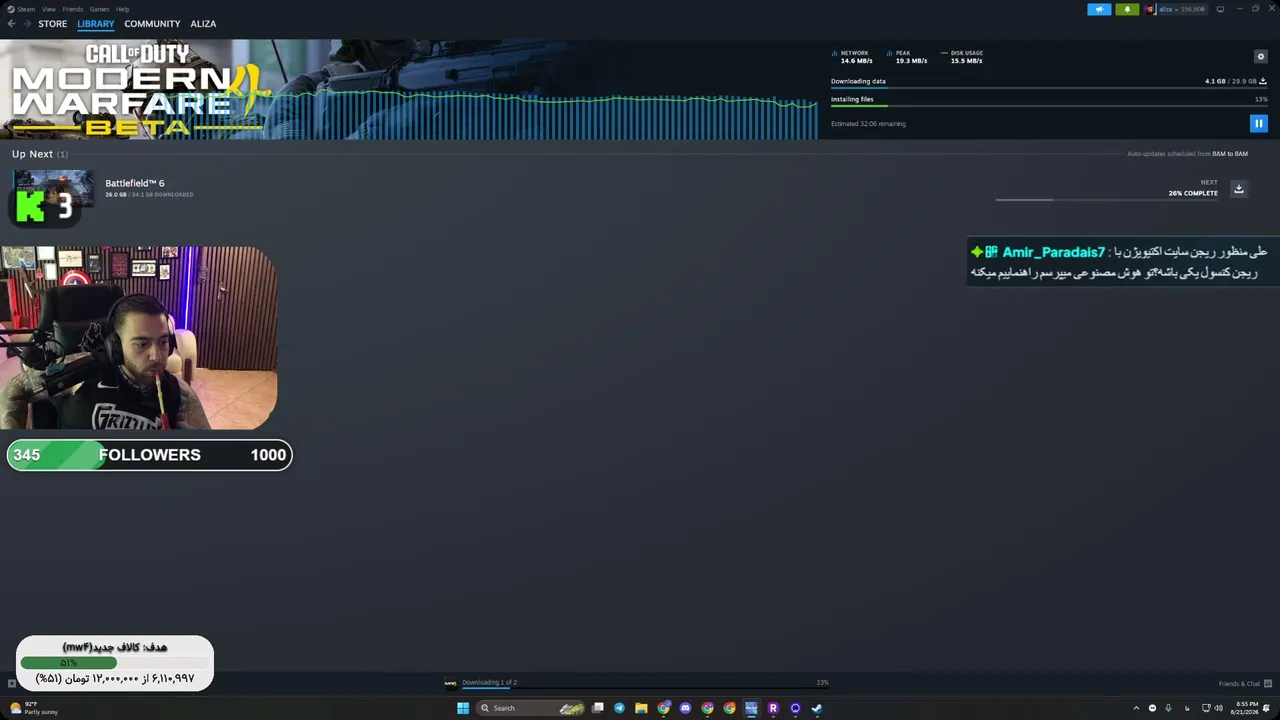This screenshot has height=720, width=1280.
Task: Enter Big Picture mode via monitor icon
Action: click(x=1220, y=9)
